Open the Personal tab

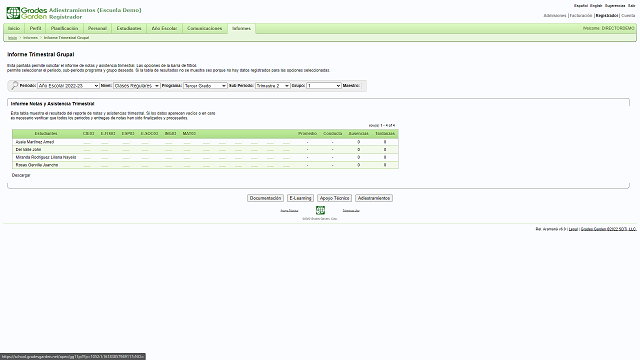[97, 29]
